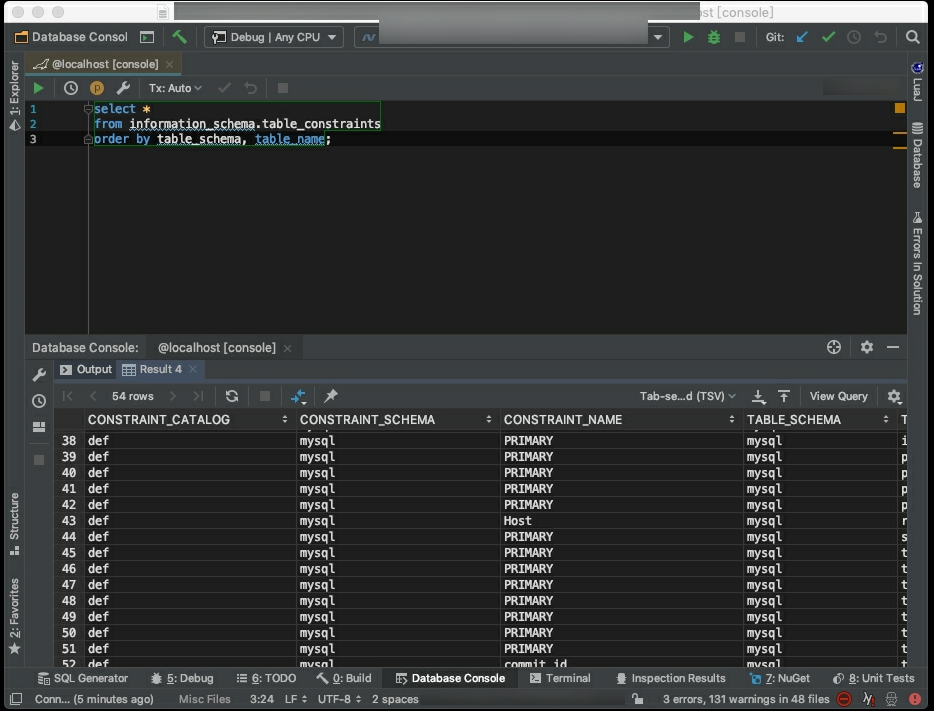Click the TABLE_SCHEMA column header
The image size is (934, 711).
818,420
